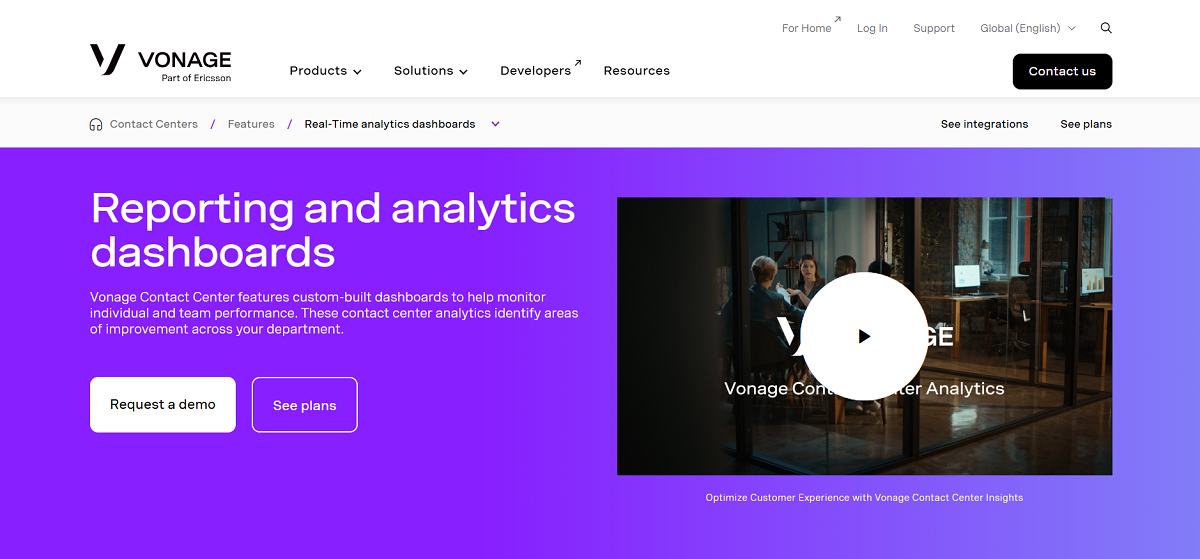1200x559 pixels.
Task: Click the Contact us button
Action: [1062, 71]
